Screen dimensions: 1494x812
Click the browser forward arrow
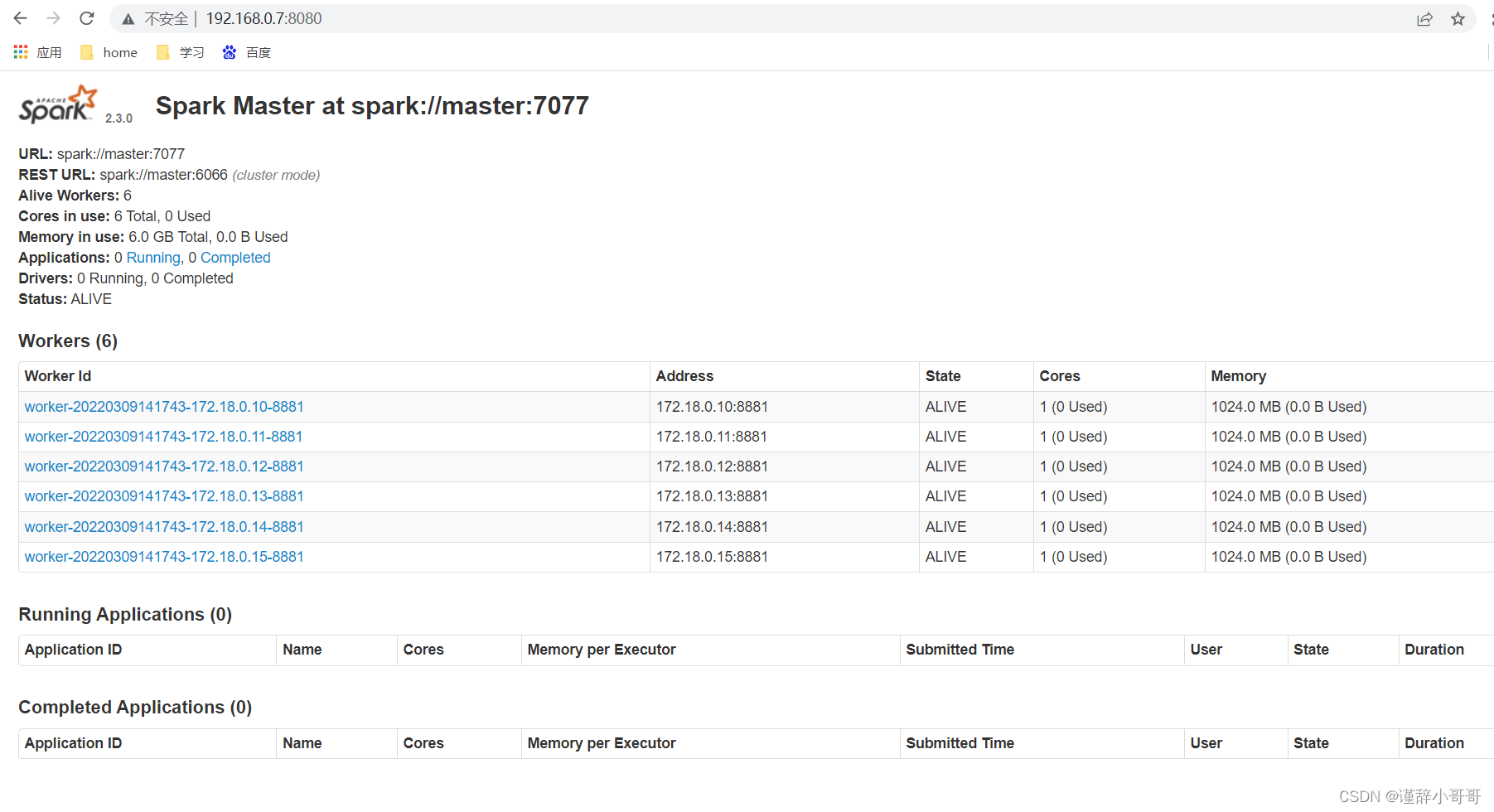coord(54,18)
